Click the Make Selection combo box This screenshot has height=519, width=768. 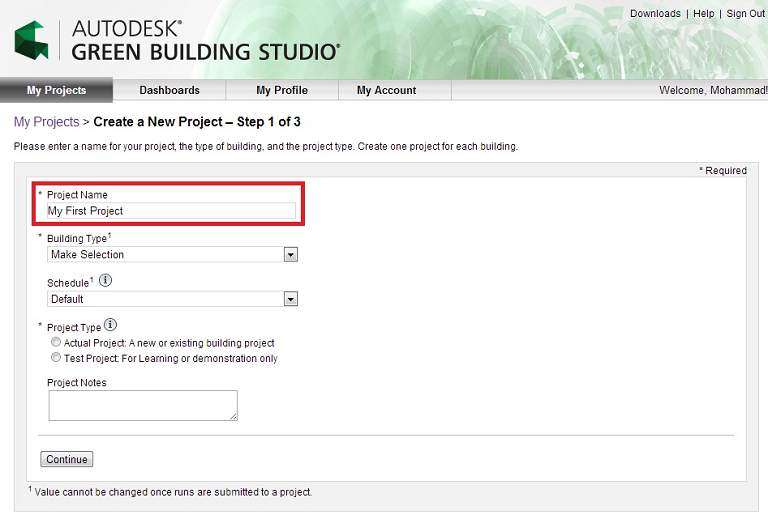pyautogui.click(x=172, y=255)
